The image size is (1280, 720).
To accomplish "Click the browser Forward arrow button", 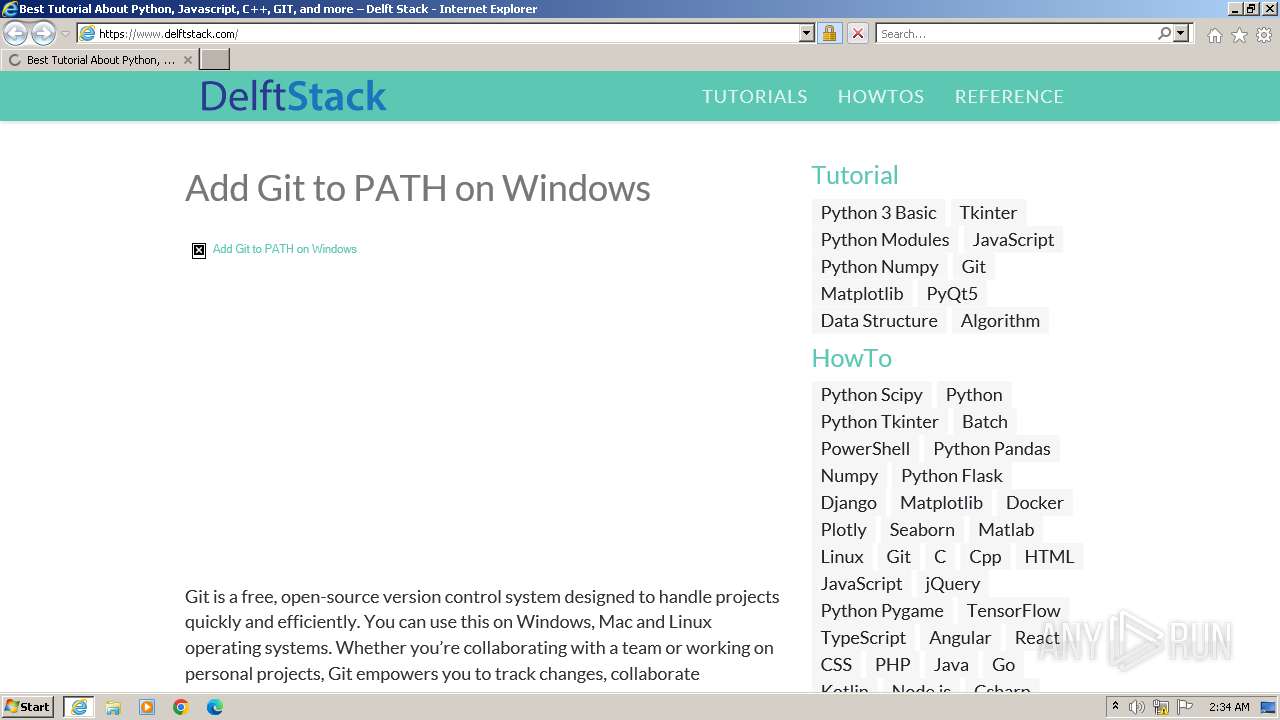I will 43,34.
